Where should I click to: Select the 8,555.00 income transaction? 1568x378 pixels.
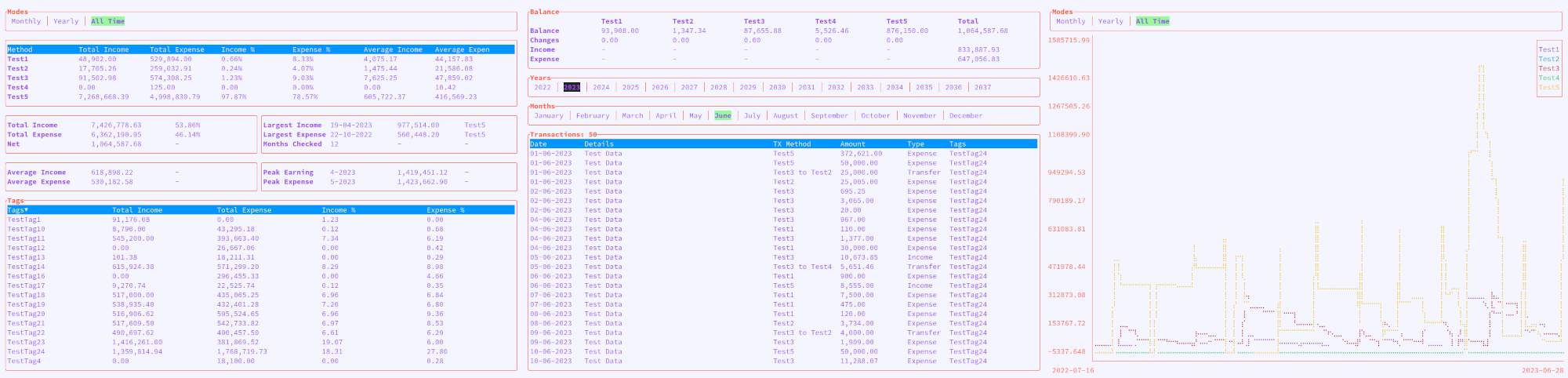782,285
